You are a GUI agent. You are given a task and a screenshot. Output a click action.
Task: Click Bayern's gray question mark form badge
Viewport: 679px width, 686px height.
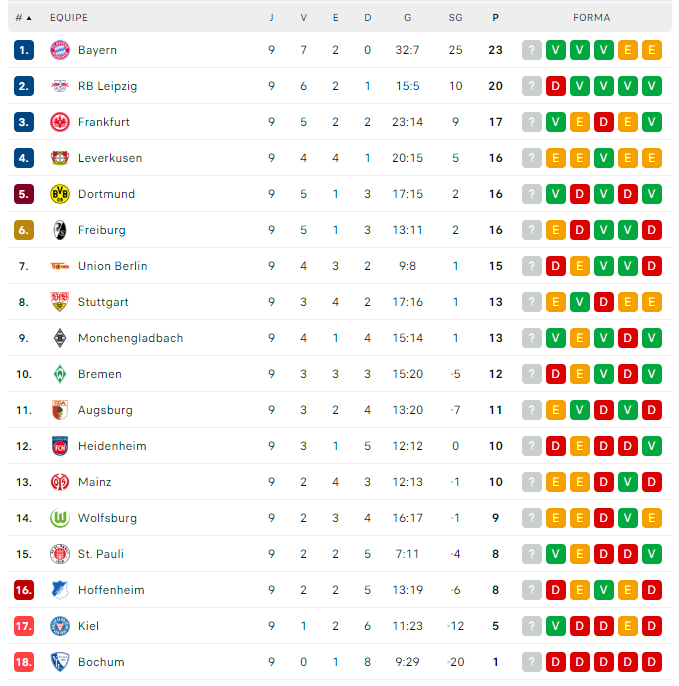point(531,50)
